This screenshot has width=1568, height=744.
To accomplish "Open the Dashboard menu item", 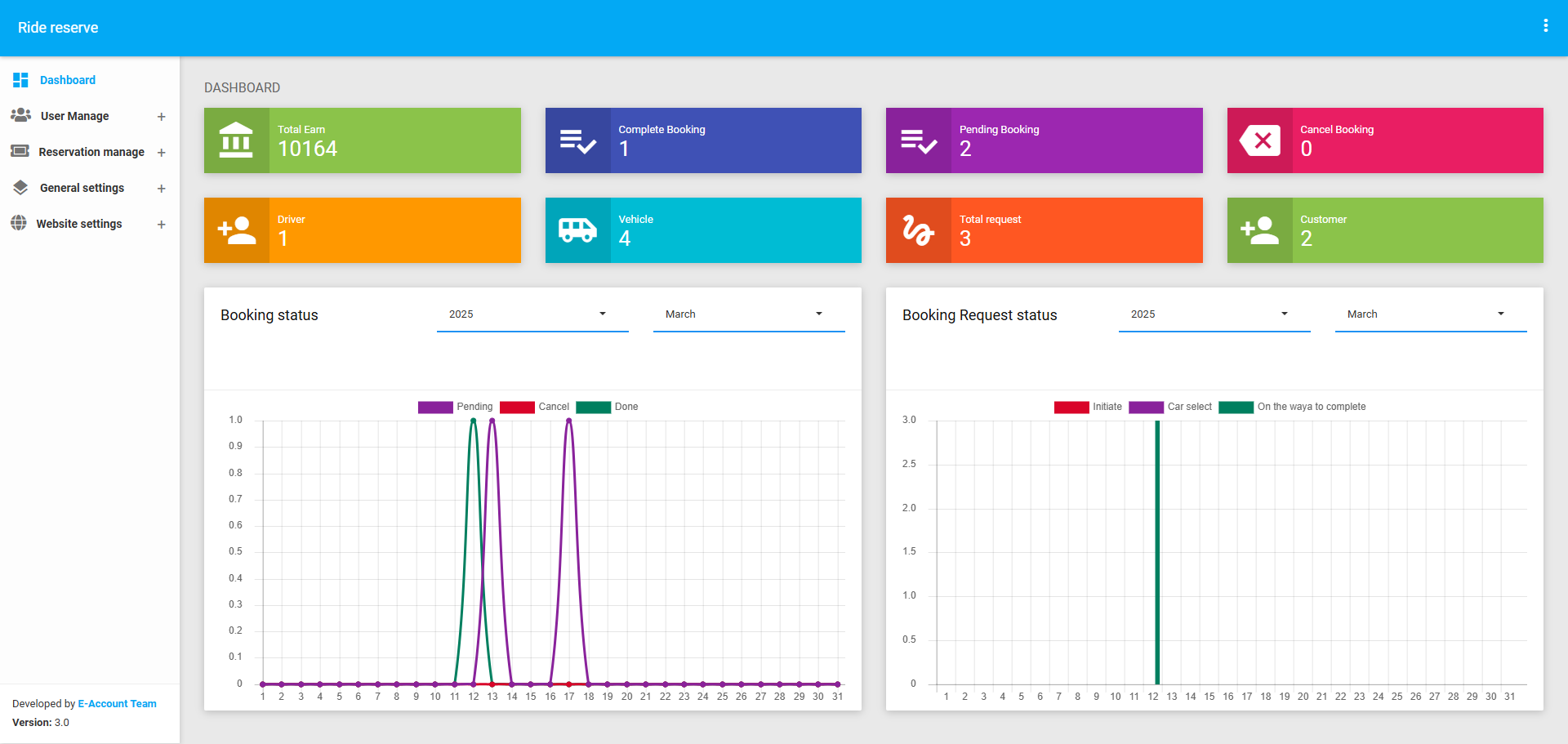I will [68, 80].
